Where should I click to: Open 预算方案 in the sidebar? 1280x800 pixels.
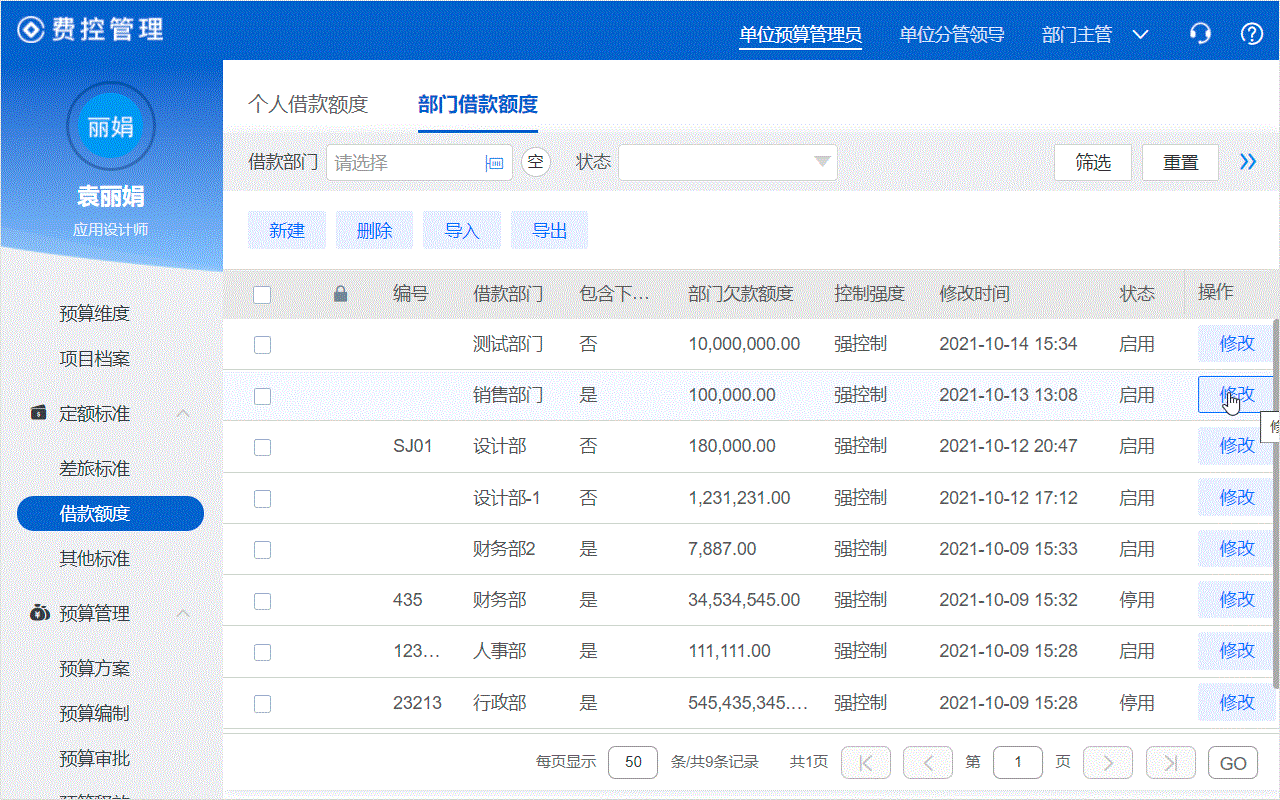coord(95,668)
